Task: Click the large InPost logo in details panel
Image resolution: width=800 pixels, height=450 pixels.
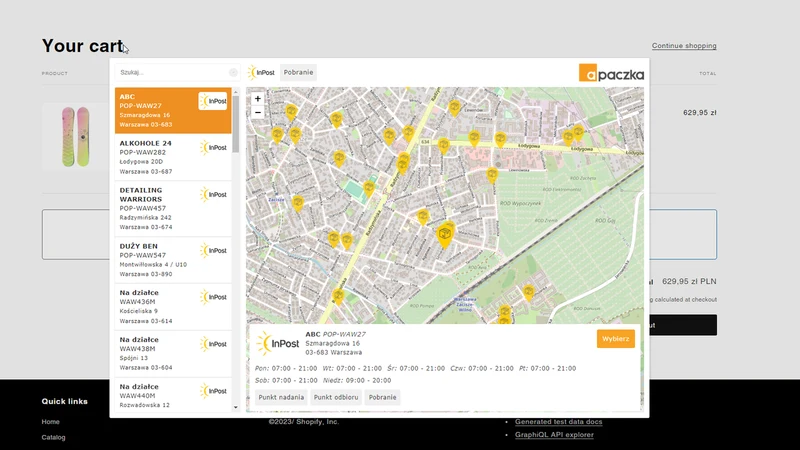Action: click(x=278, y=343)
